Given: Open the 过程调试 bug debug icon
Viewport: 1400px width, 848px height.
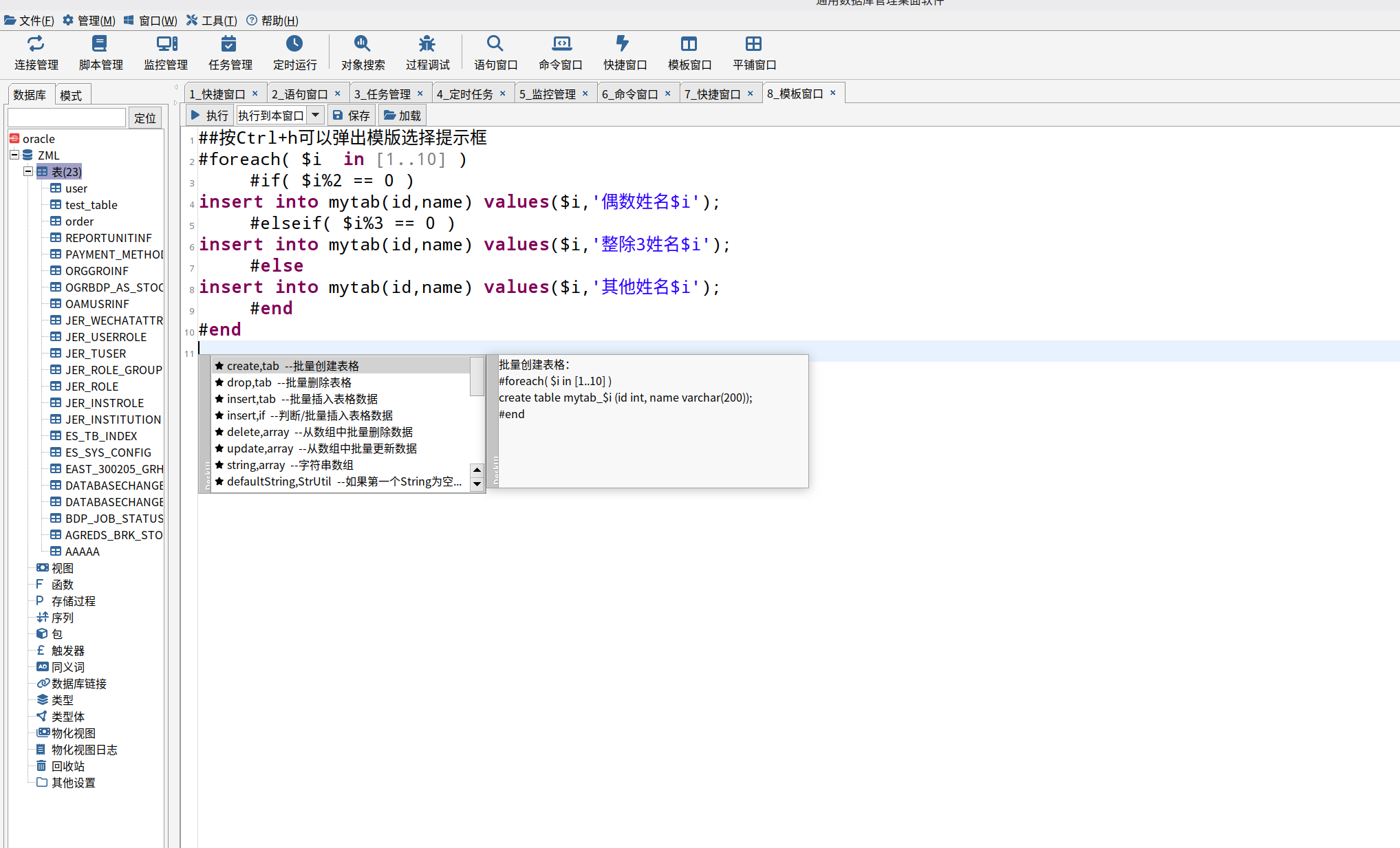Looking at the screenshot, I should [x=427, y=44].
